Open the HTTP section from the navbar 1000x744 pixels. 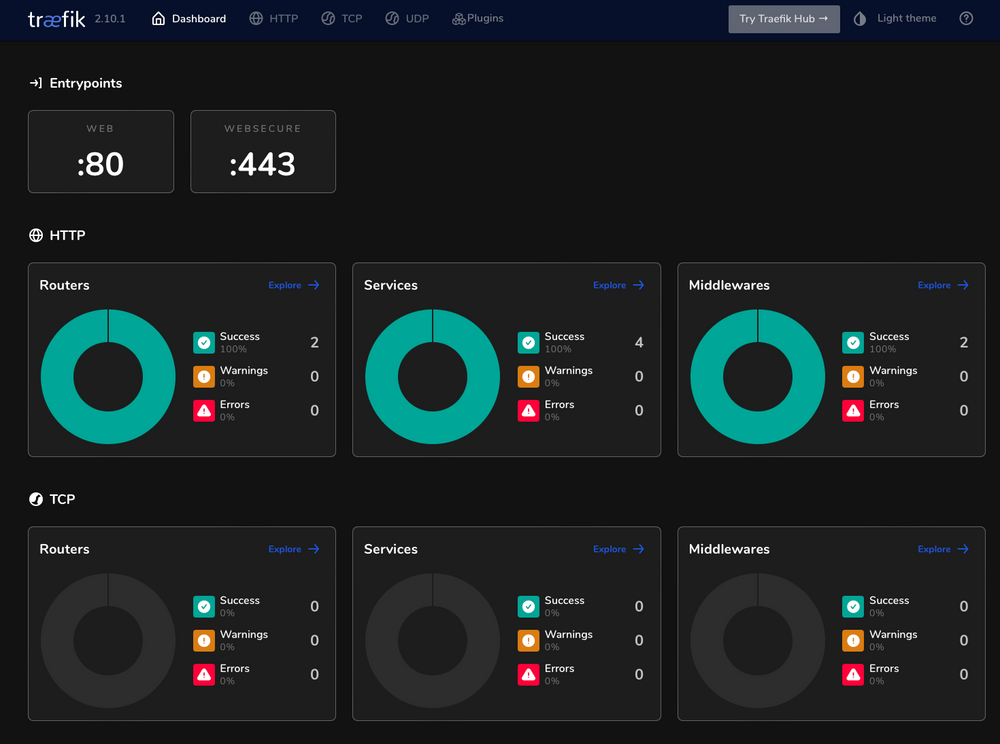pyautogui.click(x=273, y=18)
